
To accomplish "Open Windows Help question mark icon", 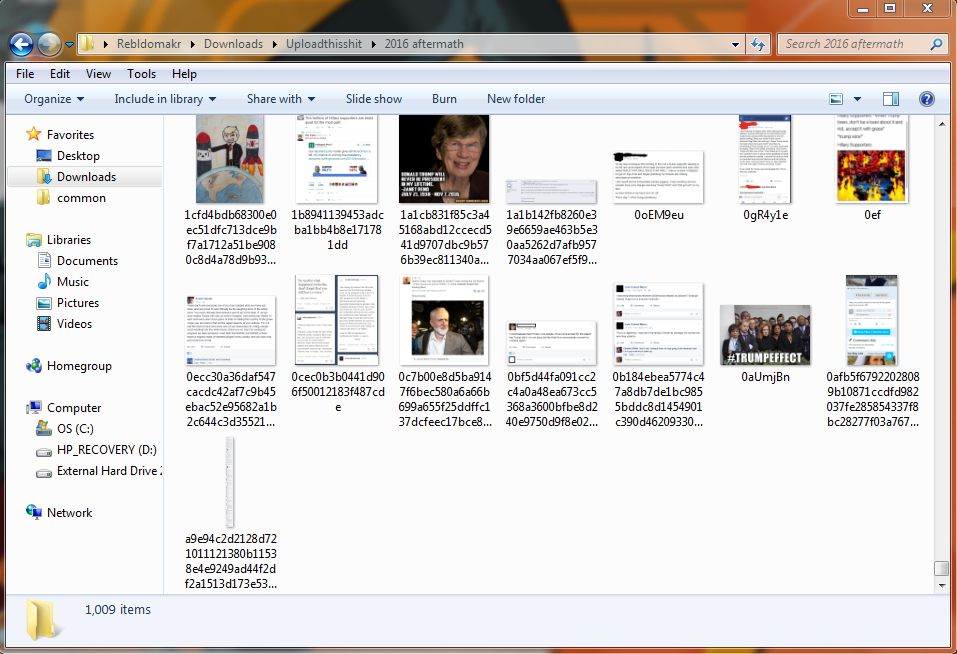I will [926, 99].
